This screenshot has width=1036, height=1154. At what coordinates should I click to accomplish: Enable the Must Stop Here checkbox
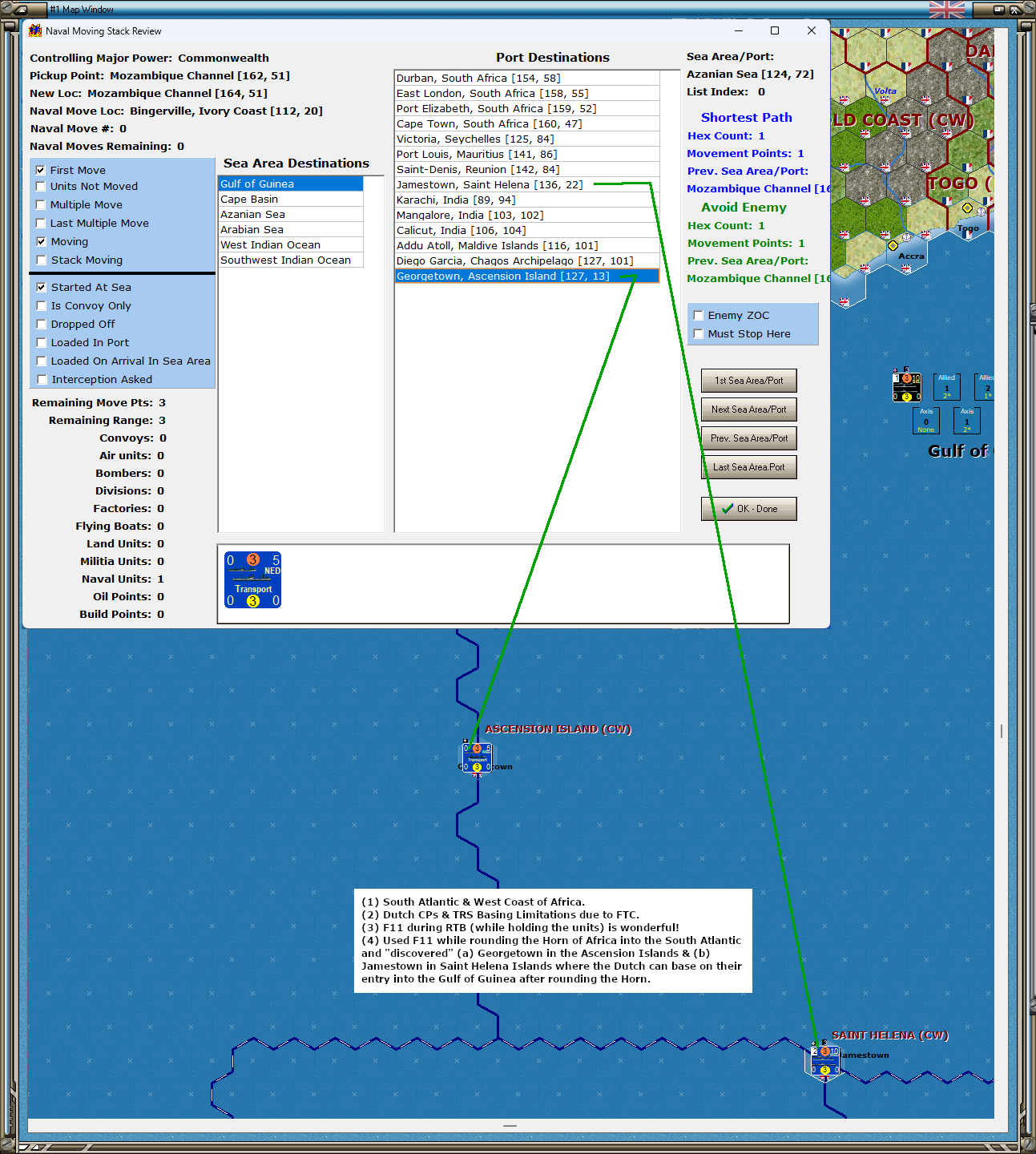698,333
